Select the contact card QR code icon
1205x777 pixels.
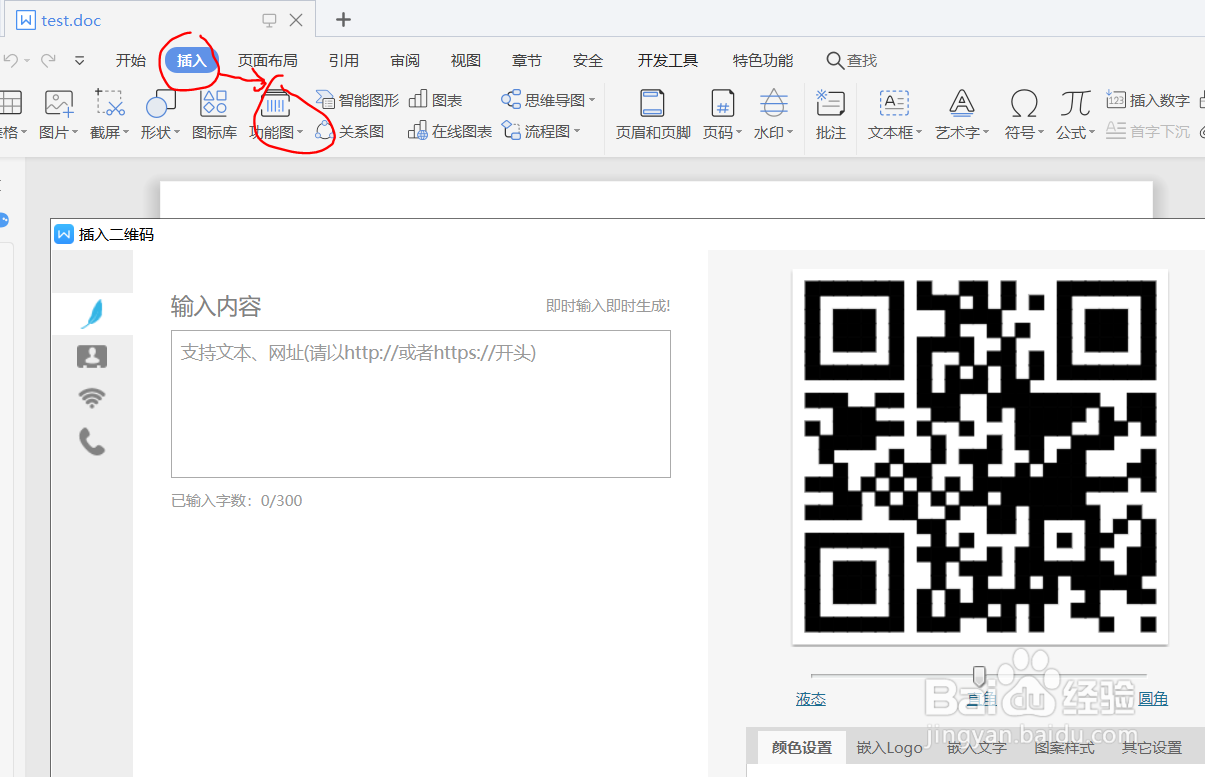click(x=92, y=356)
